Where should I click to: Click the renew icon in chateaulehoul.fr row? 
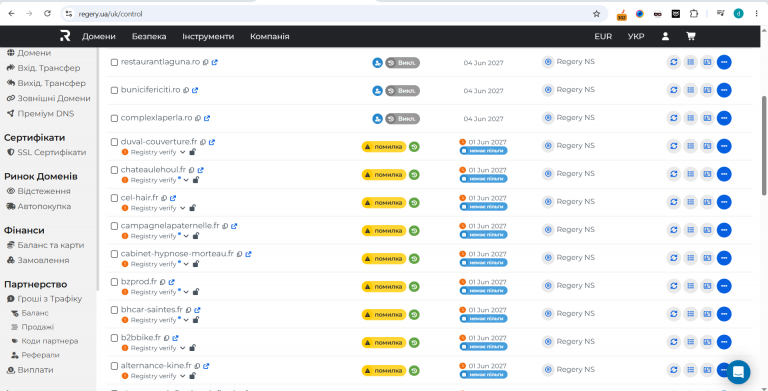[673, 174]
